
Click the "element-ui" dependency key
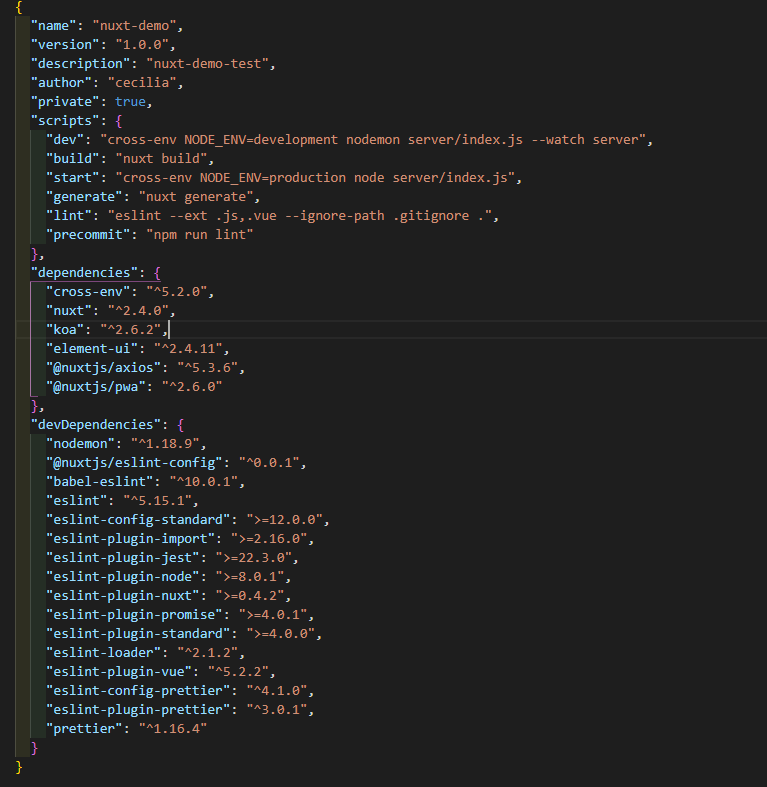[x=92, y=349]
